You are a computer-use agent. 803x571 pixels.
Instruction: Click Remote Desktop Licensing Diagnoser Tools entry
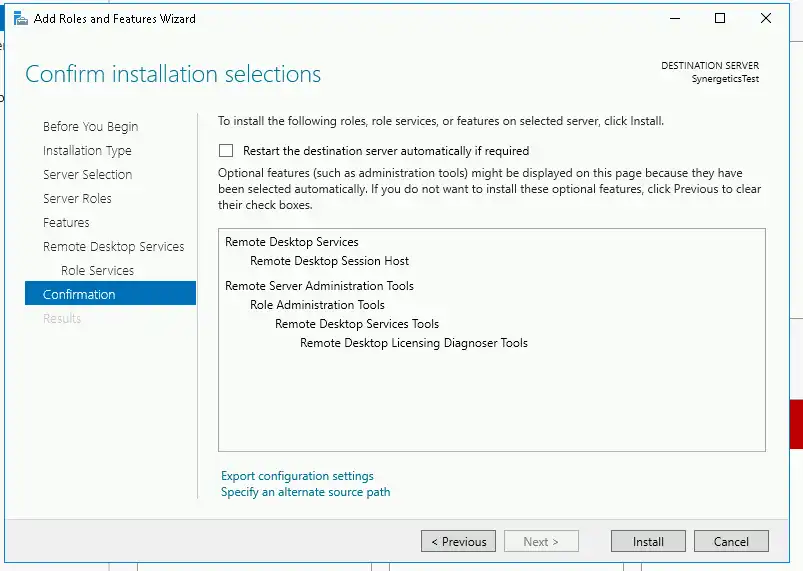[414, 343]
